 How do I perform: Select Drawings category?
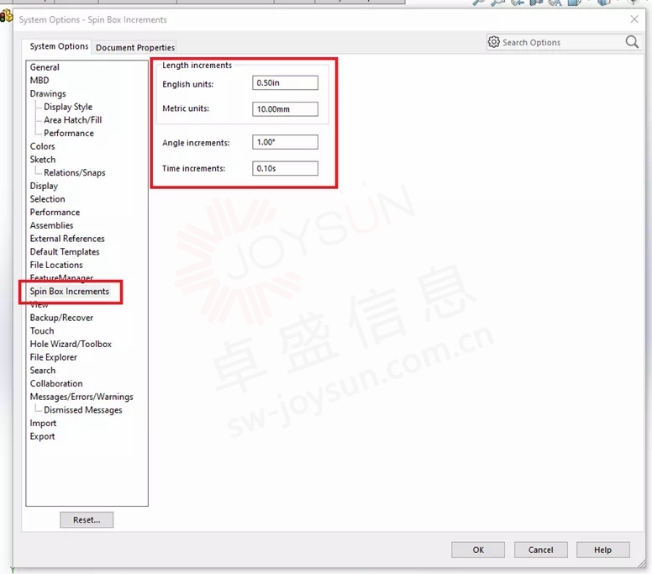[x=48, y=94]
